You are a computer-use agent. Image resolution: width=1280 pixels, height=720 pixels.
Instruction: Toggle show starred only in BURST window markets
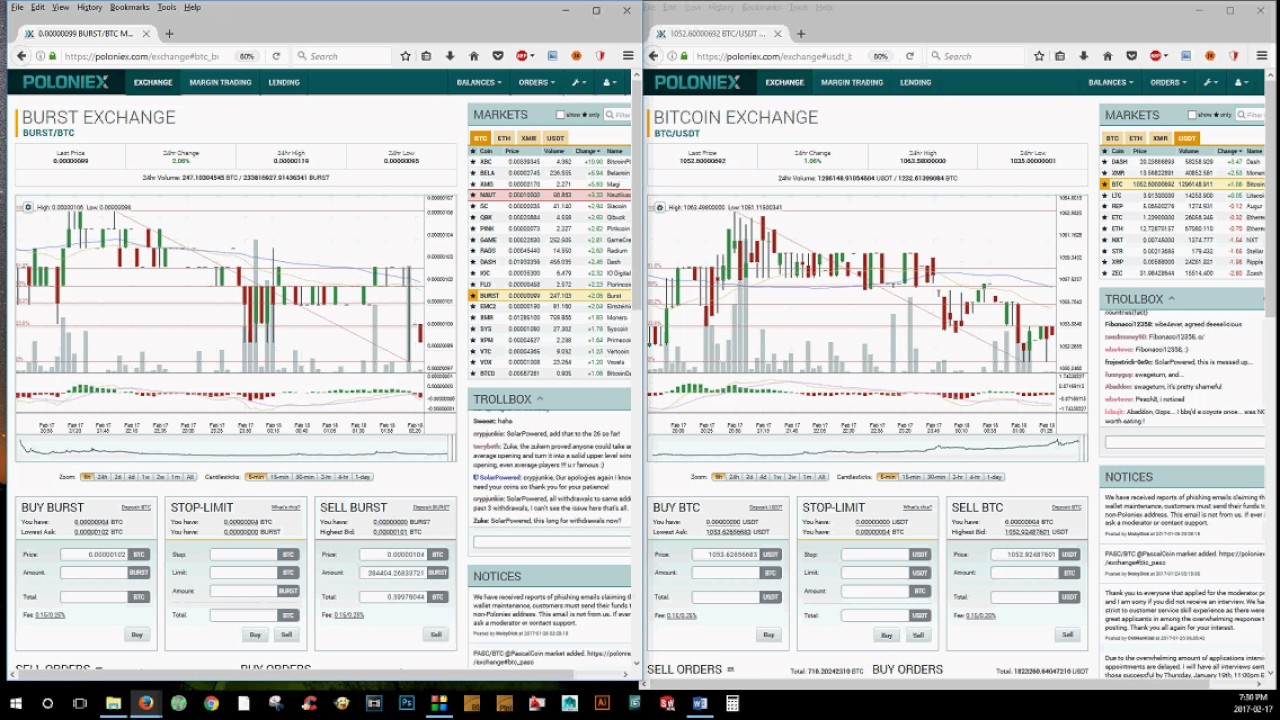560,115
